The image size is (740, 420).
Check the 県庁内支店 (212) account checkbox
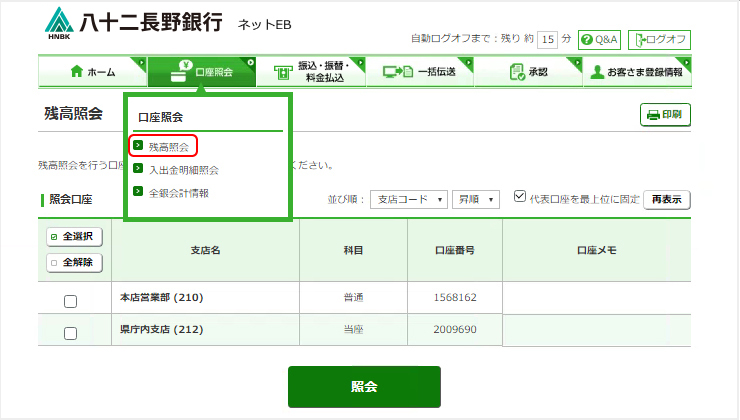pyautogui.click(x=71, y=333)
